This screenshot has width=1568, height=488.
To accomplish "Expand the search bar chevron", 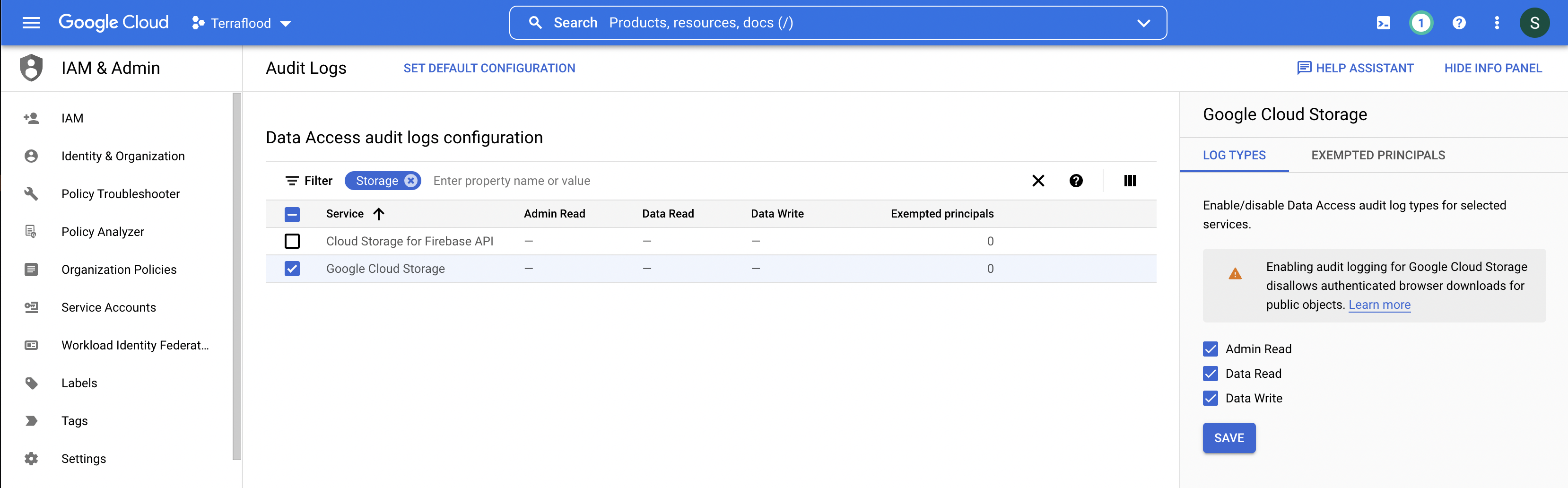I will 1143,23.
